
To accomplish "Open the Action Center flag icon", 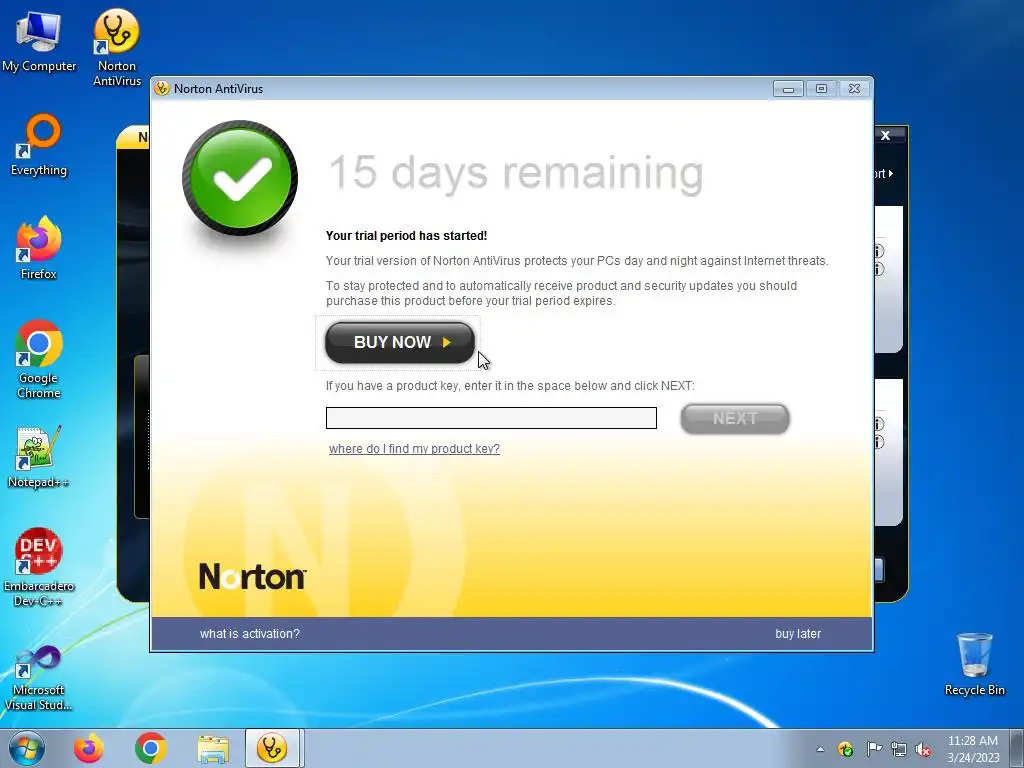I will click(x=873, y=749).
